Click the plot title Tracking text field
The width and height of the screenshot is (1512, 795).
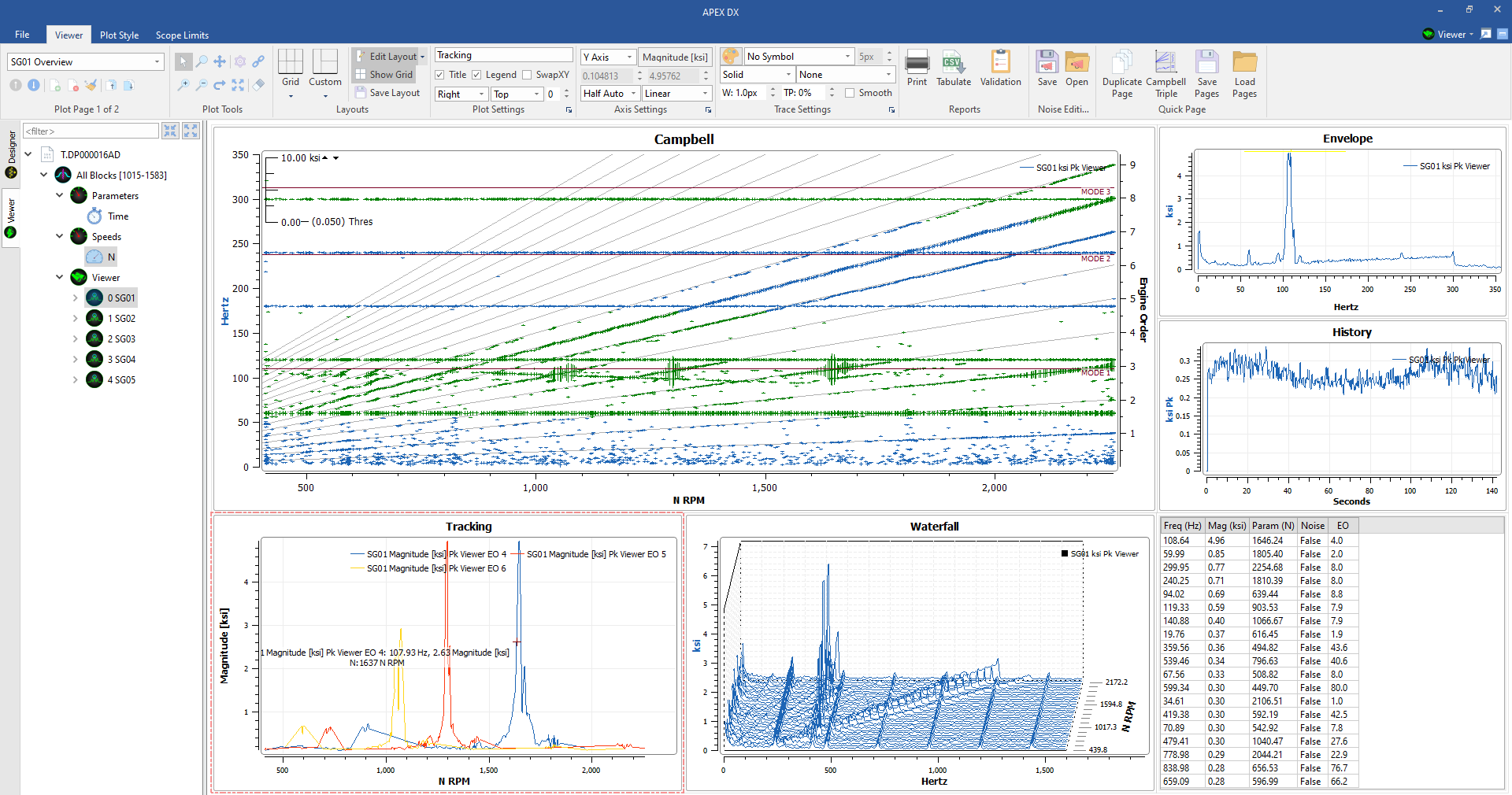503,55
